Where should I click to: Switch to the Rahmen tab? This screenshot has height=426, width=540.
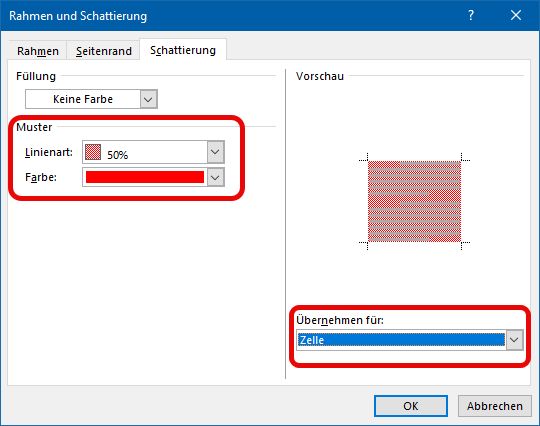point(38,51)
